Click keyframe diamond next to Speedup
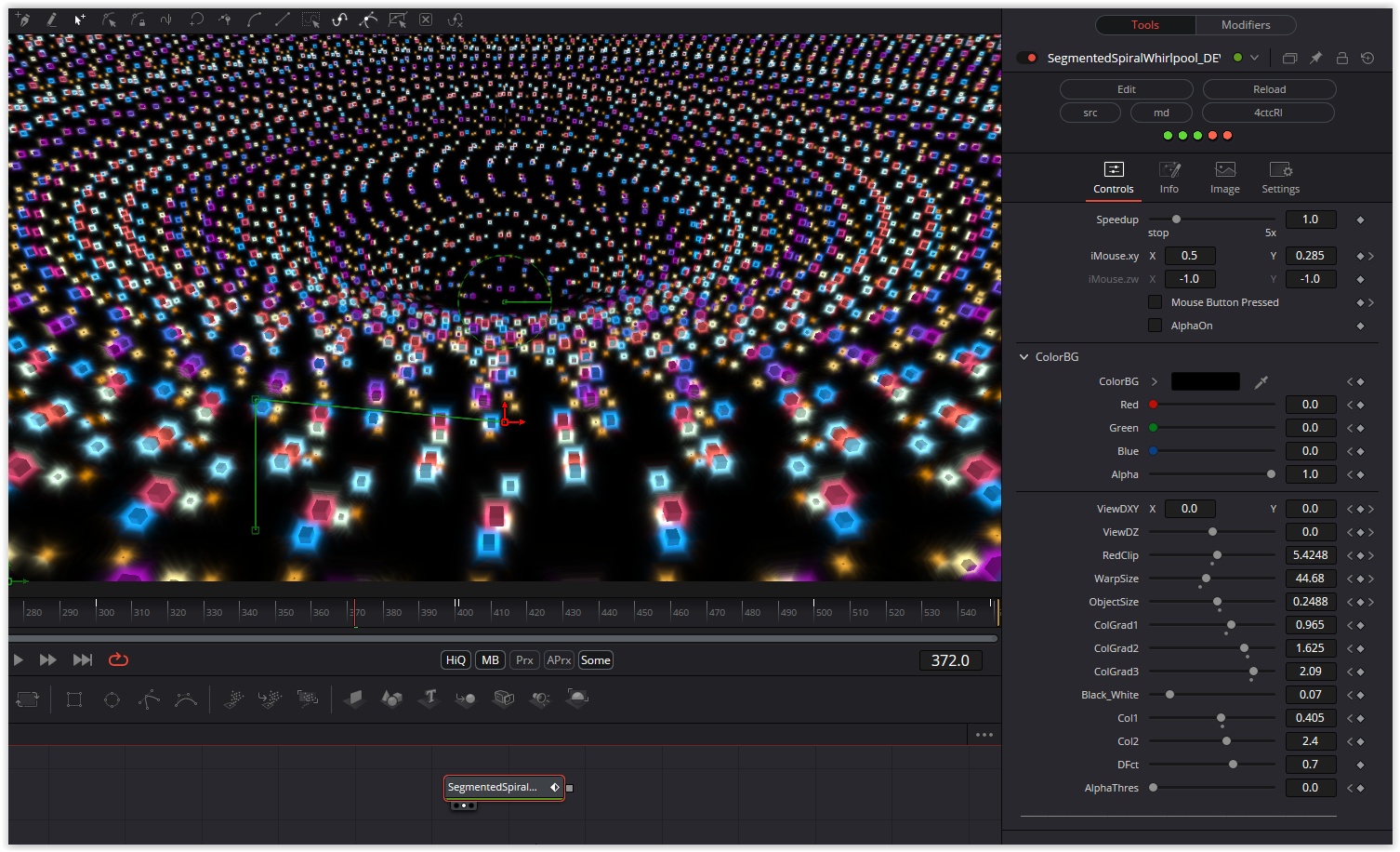This screenshot has height=852, width=1400. point(1360,220)
